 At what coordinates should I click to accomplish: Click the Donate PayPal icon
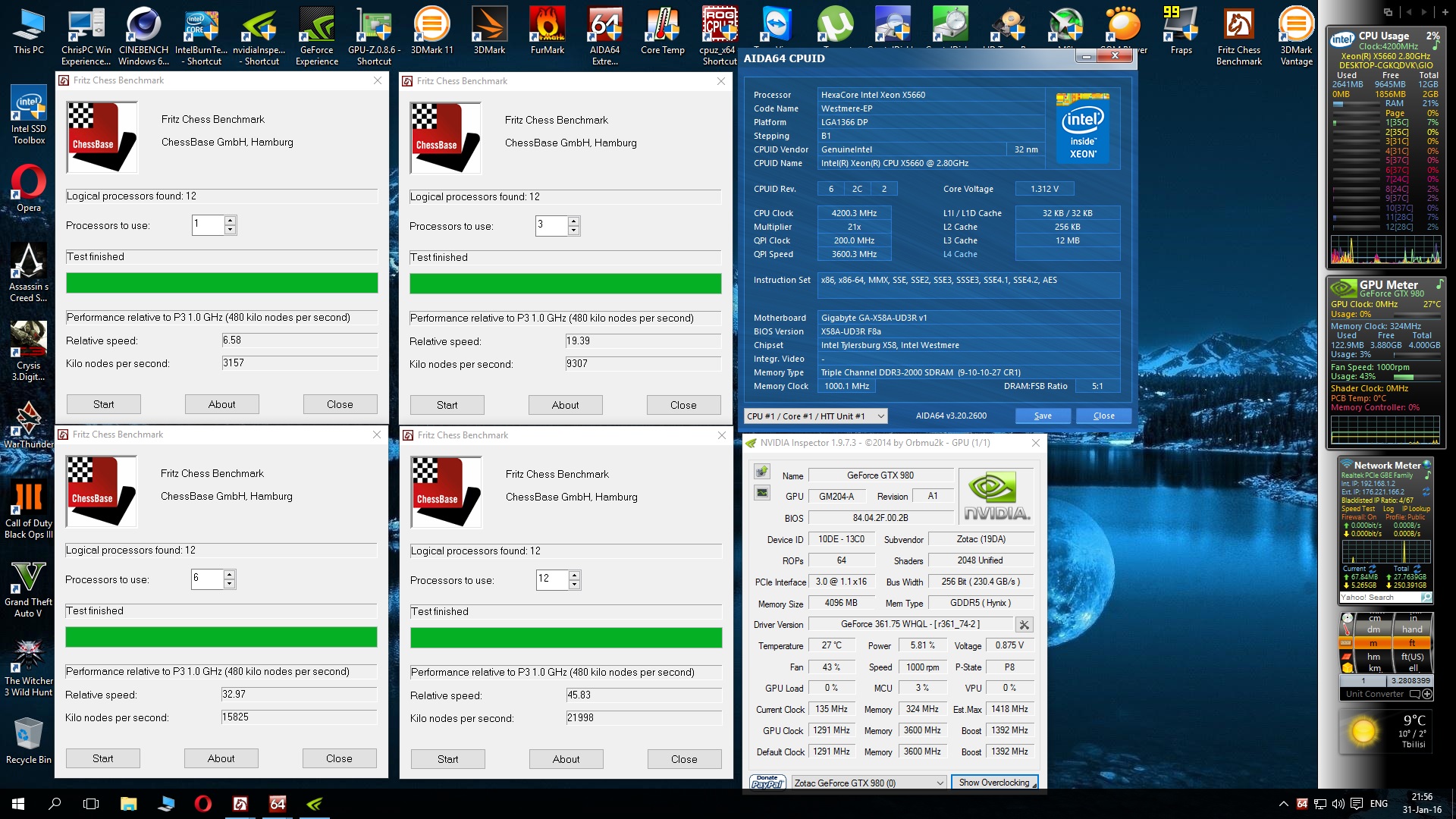click(767, 783)
